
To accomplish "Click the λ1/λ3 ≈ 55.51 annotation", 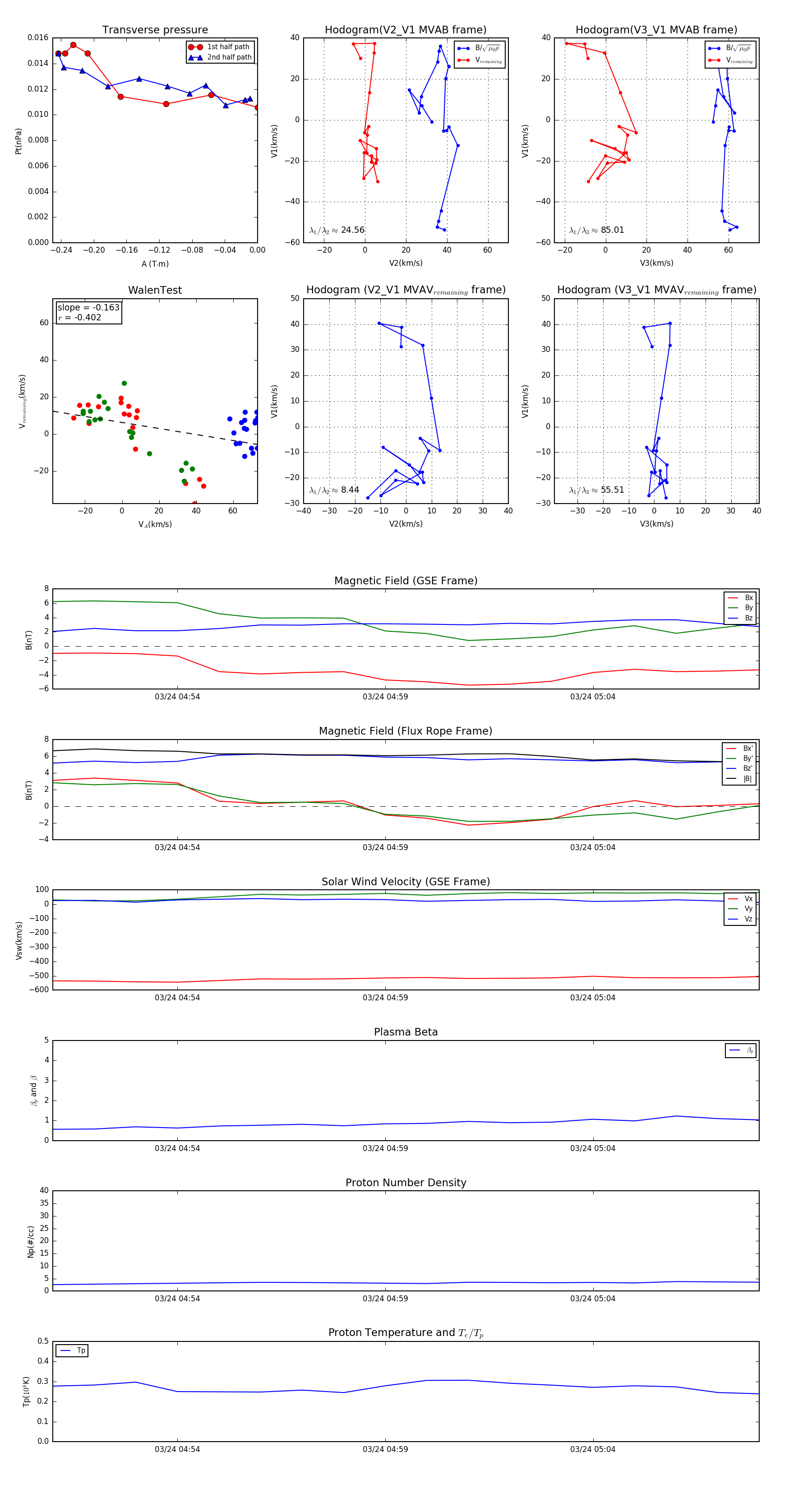I will (596, 490).
